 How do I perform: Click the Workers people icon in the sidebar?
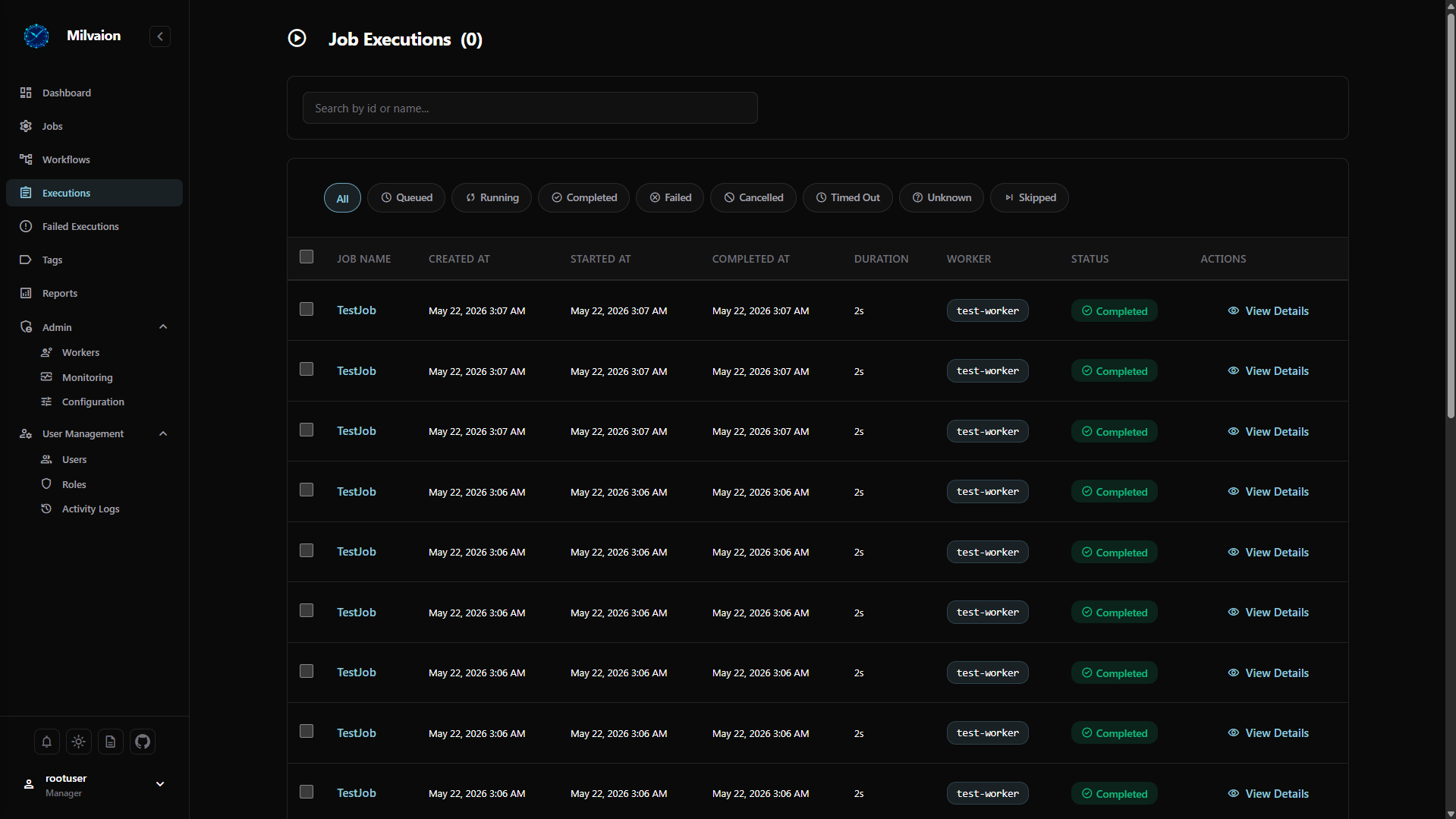(46, 352)
